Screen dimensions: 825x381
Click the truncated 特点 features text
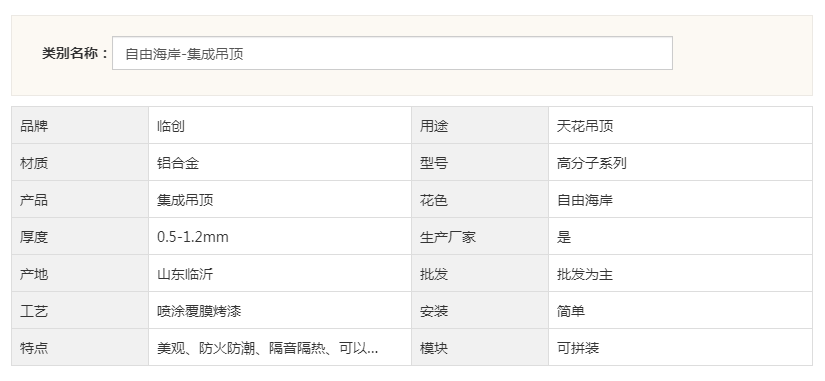[267, 348]
